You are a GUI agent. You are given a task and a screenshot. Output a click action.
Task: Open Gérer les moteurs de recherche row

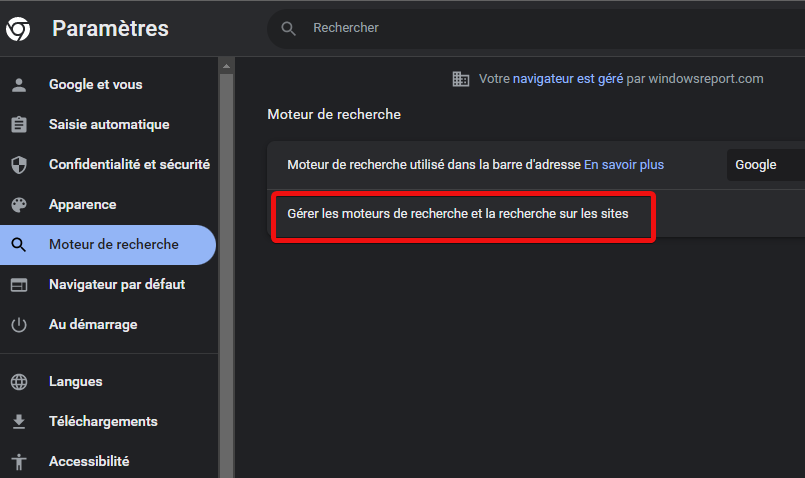[x=536, y=214]
